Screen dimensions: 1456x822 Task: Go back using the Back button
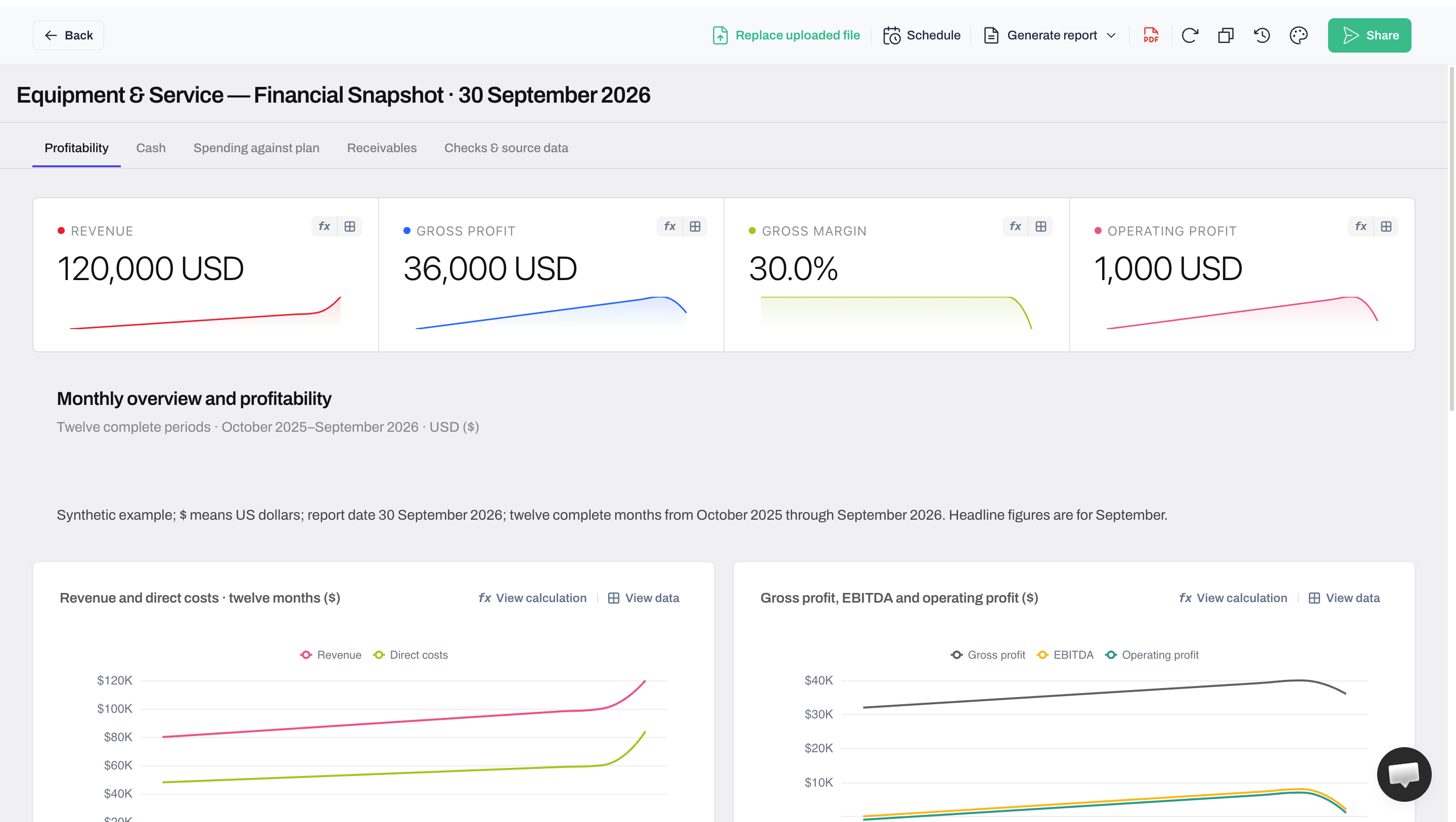68,35
